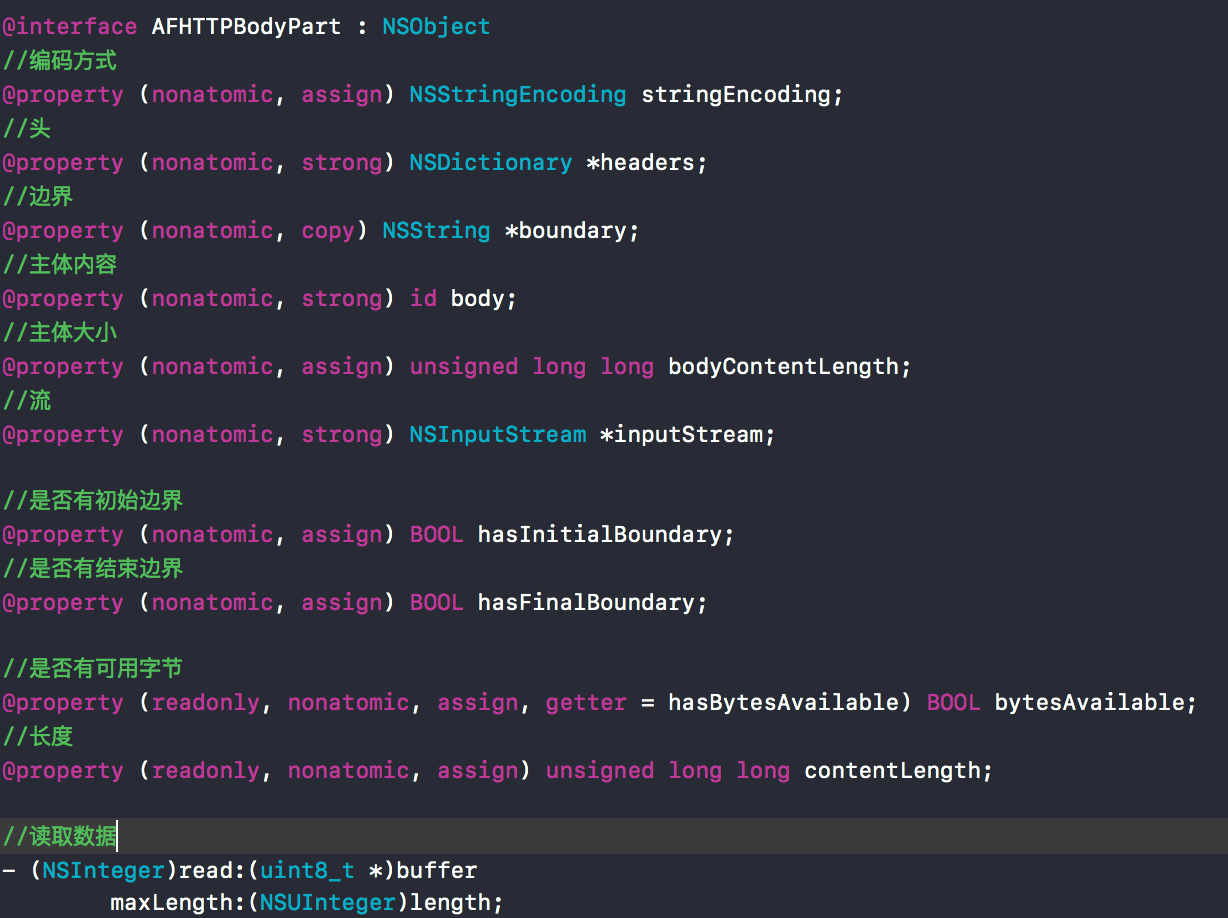The width and height of the screenshot is (1228, 918).
Task: Click the //编码方式 comment
Action: point(59,60)
